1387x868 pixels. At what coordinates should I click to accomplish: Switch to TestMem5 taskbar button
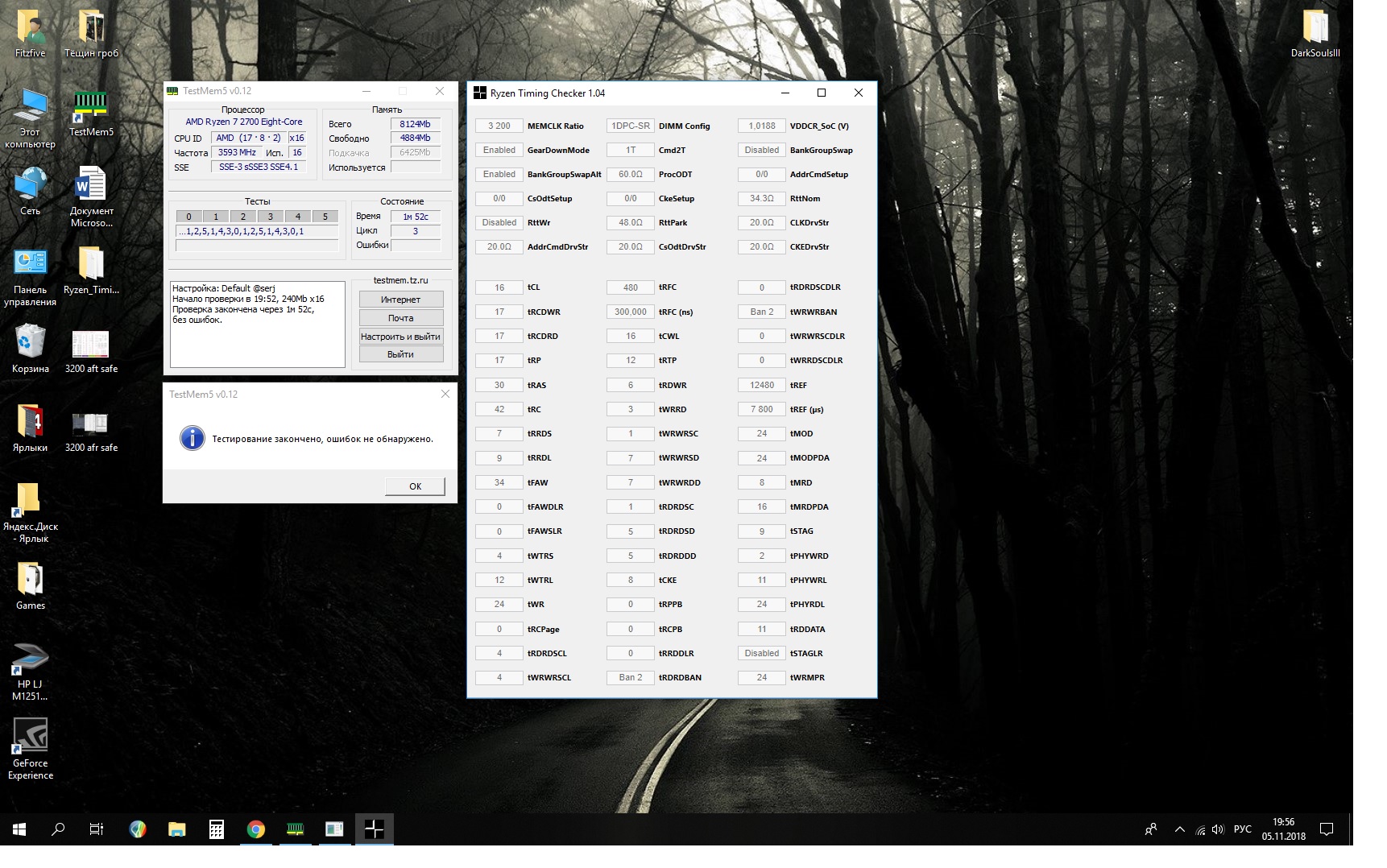296,829
